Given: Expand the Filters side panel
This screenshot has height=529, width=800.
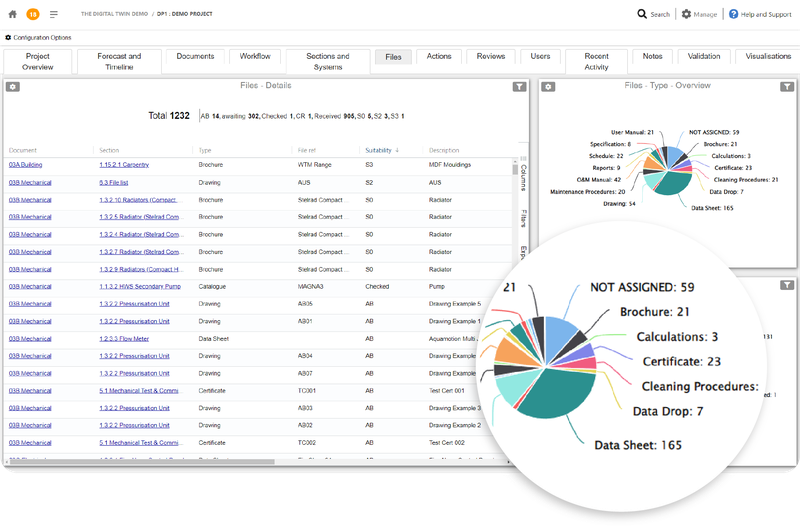Looking at the screenshot, I should tap(523, 218).
